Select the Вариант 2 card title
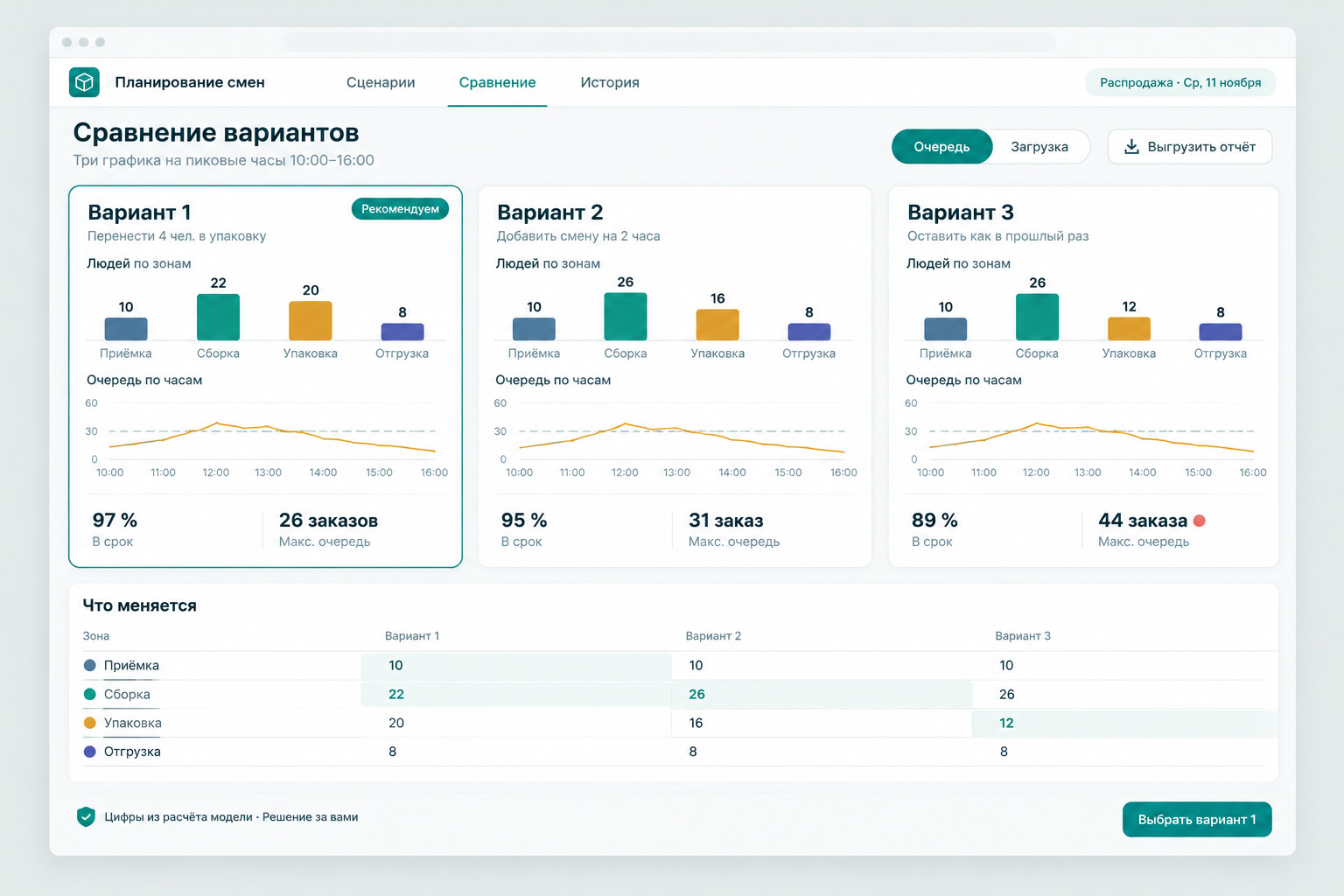The height and width of the screenshot is (896, 1344). [549, 213]
